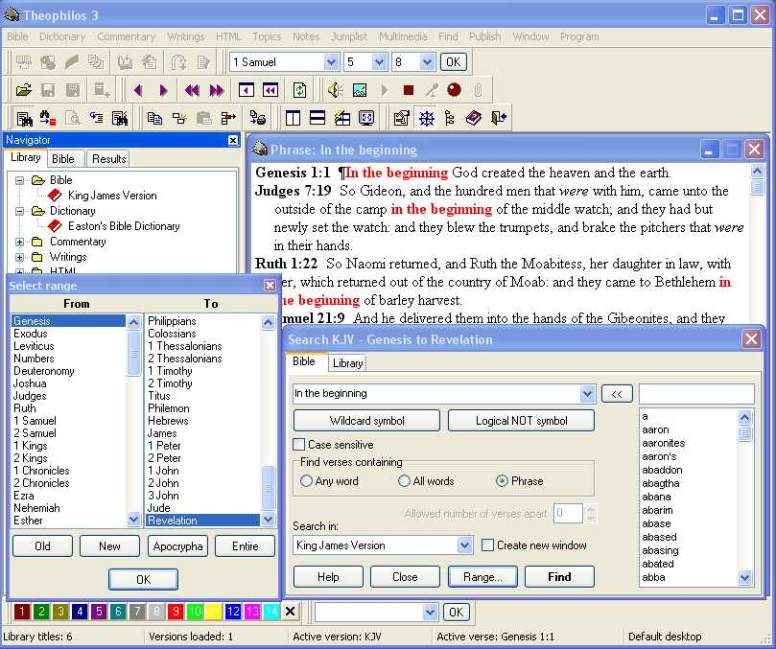Screen dimensions: 776x649
Task: Select the red color swatch 9
Action: pyautogui.click(x=175, y=612)
